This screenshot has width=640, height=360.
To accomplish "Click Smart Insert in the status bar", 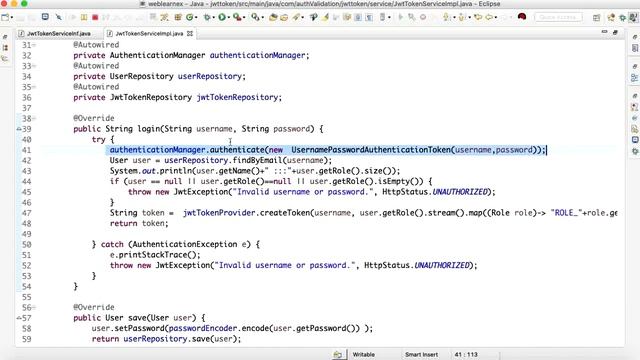I will click(421, 354).
